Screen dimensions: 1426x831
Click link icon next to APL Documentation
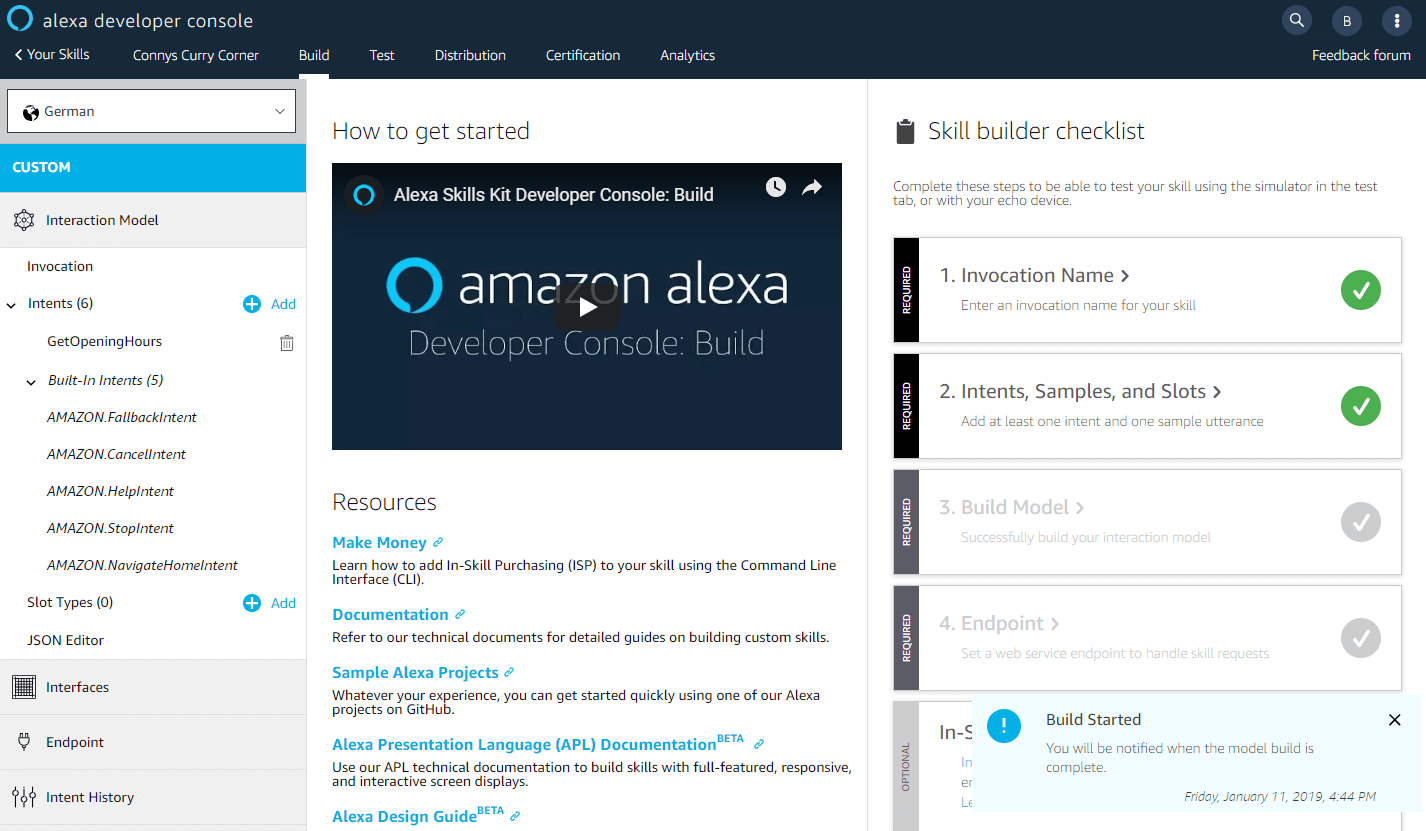pos(759,744)
